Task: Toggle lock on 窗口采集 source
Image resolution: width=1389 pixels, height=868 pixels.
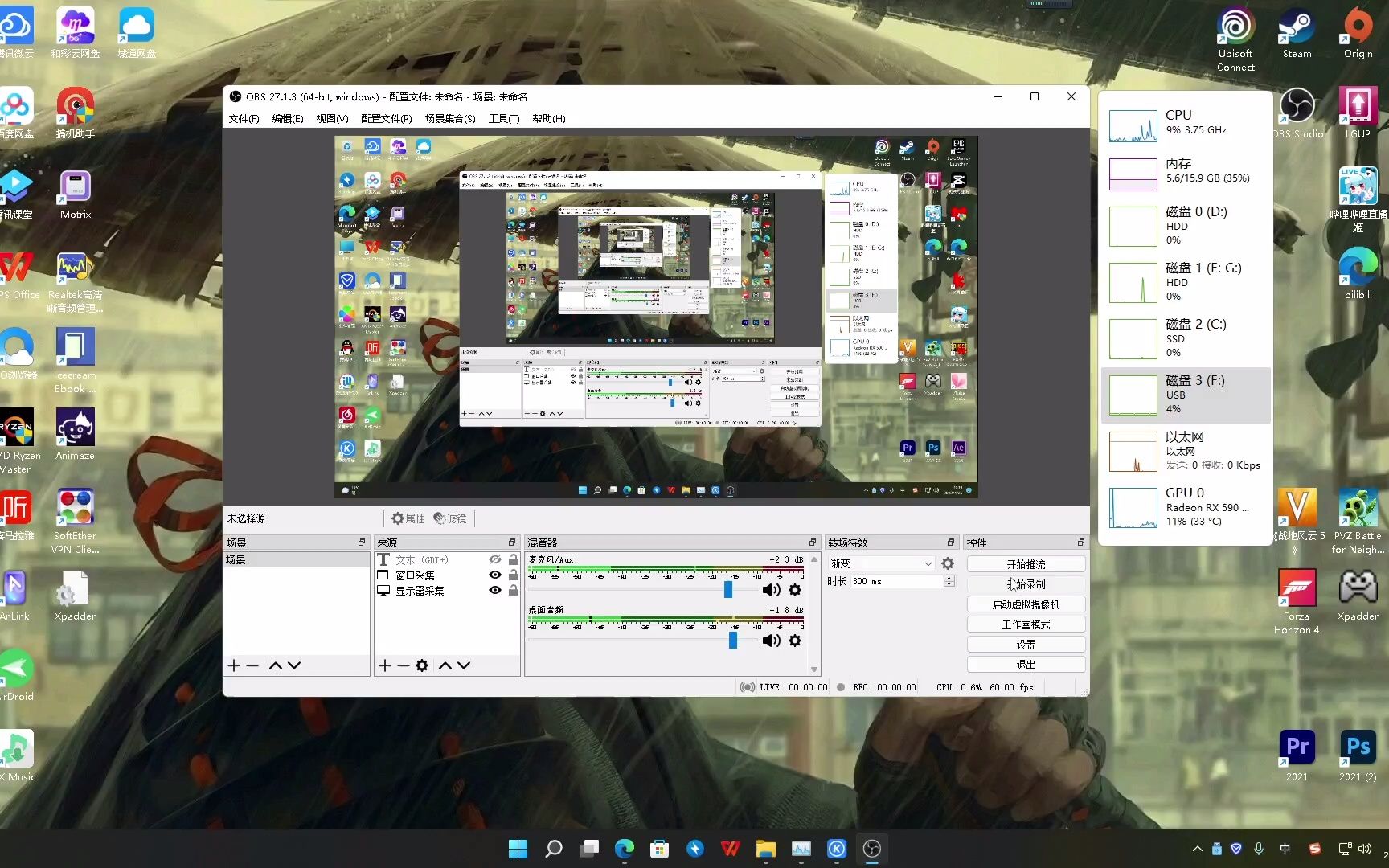Action: [x=514, y=575]
